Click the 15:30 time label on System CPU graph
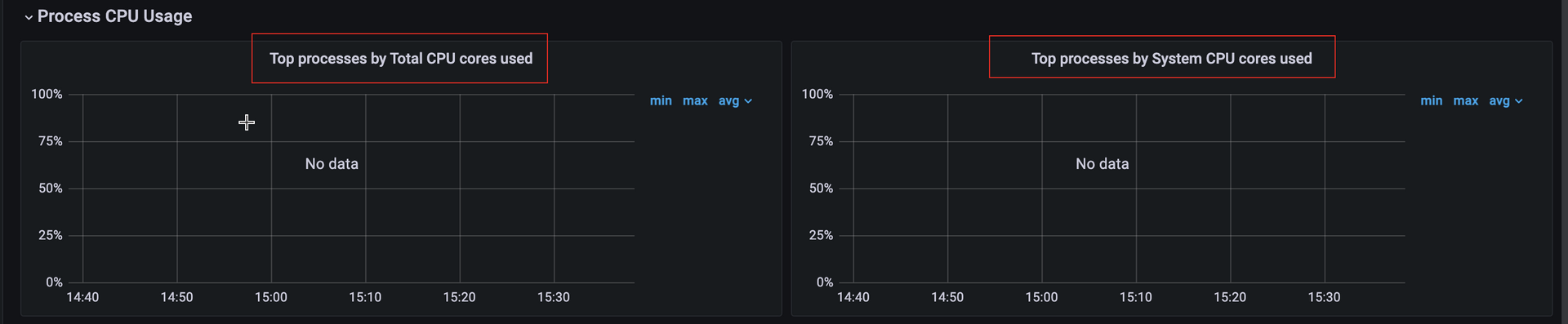This screenshot has width=1568, height=324. [x=1324, y=297]
